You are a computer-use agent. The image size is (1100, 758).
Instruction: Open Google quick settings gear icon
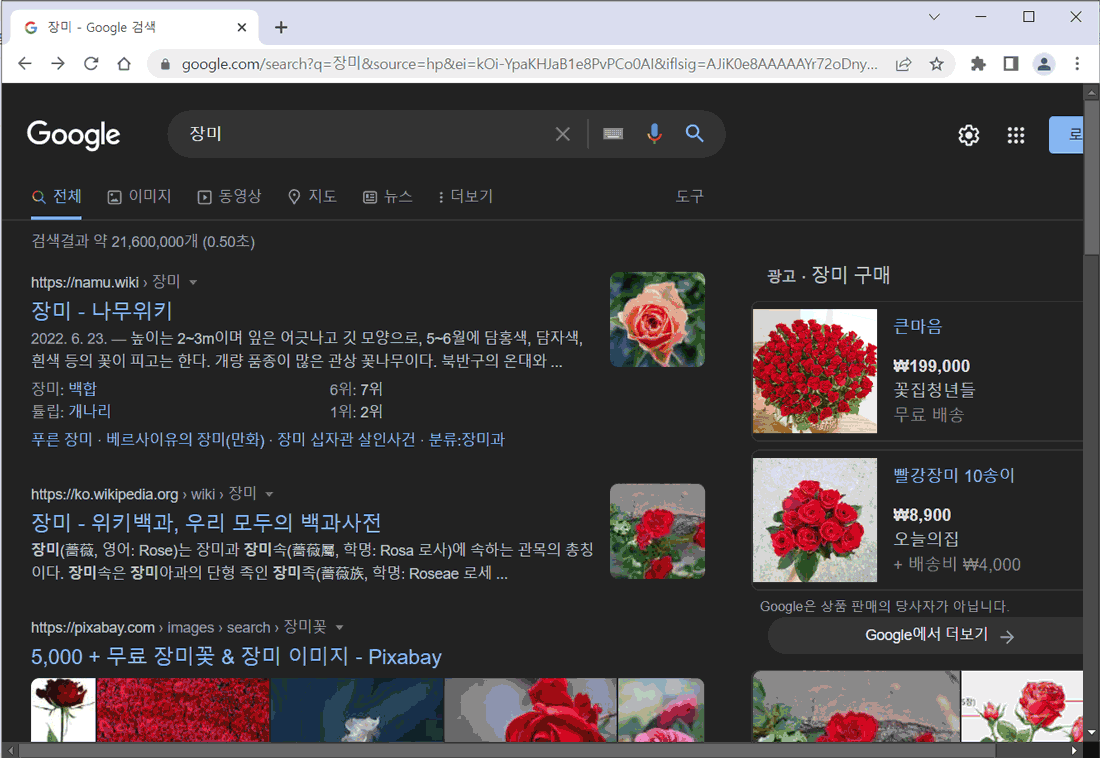click(x=968, y=135)
